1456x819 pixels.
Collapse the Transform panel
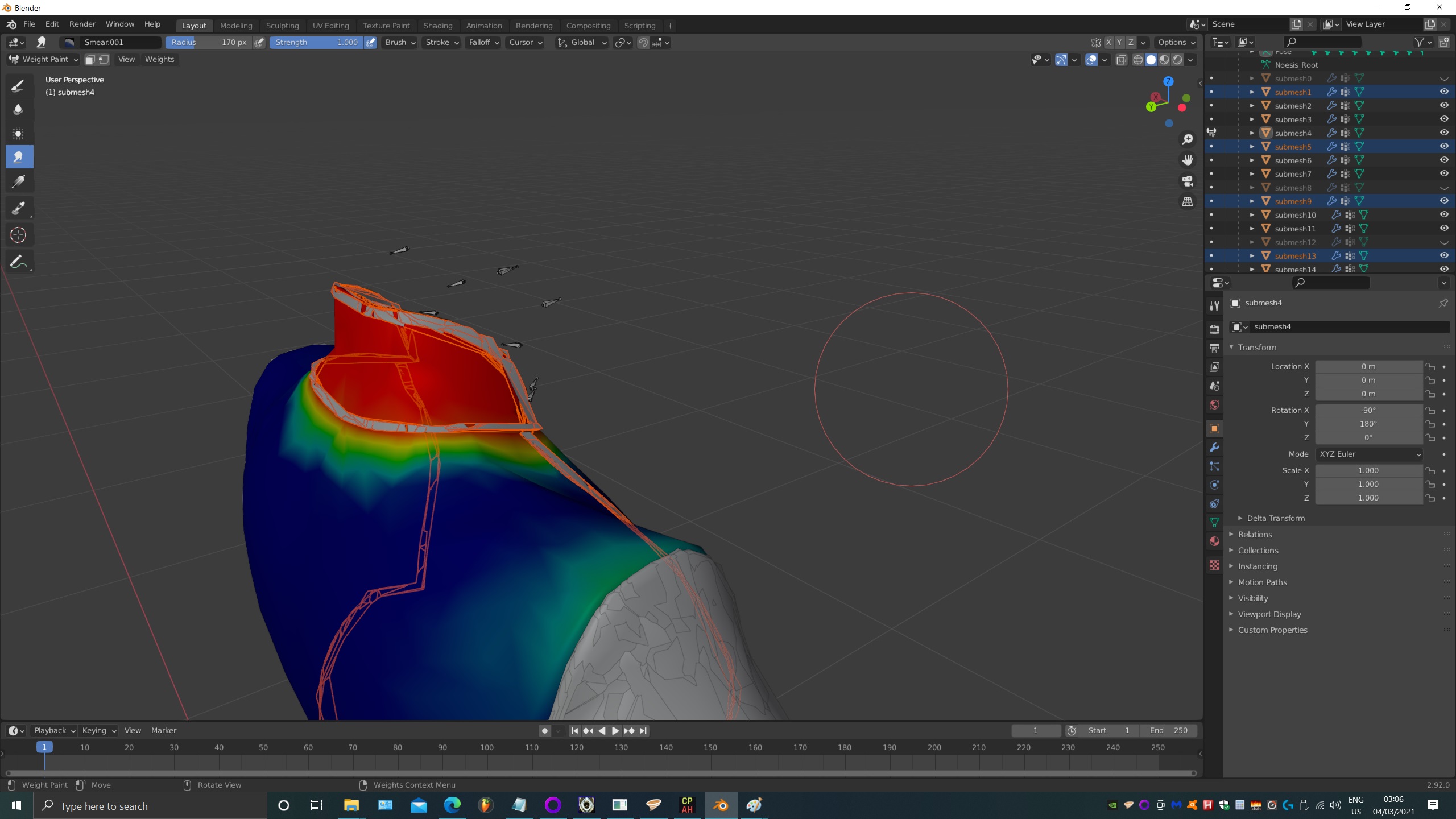1257,348
